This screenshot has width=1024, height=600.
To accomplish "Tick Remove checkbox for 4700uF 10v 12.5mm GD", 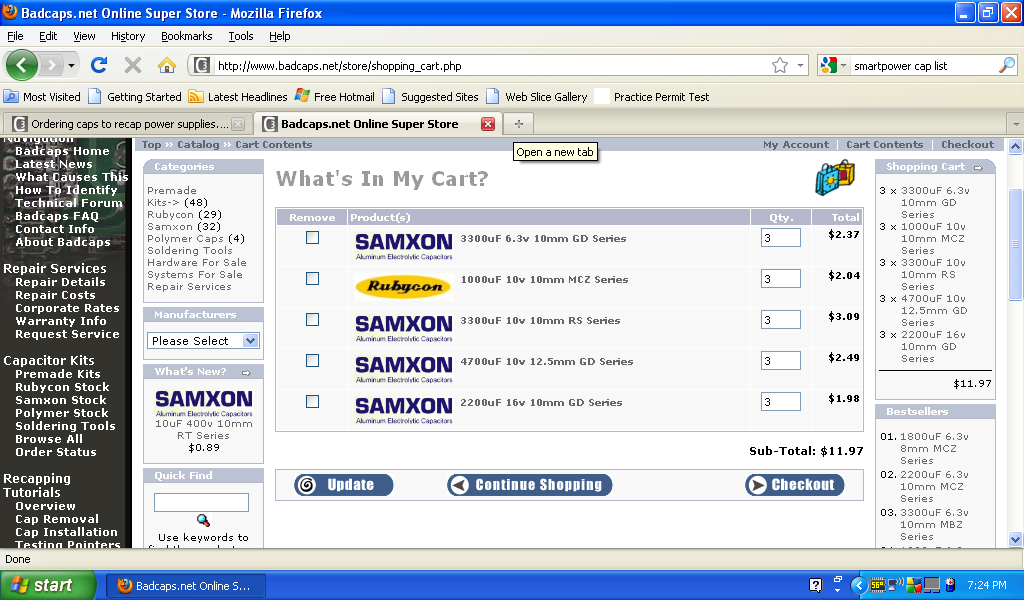I will (x=312, y=361).
